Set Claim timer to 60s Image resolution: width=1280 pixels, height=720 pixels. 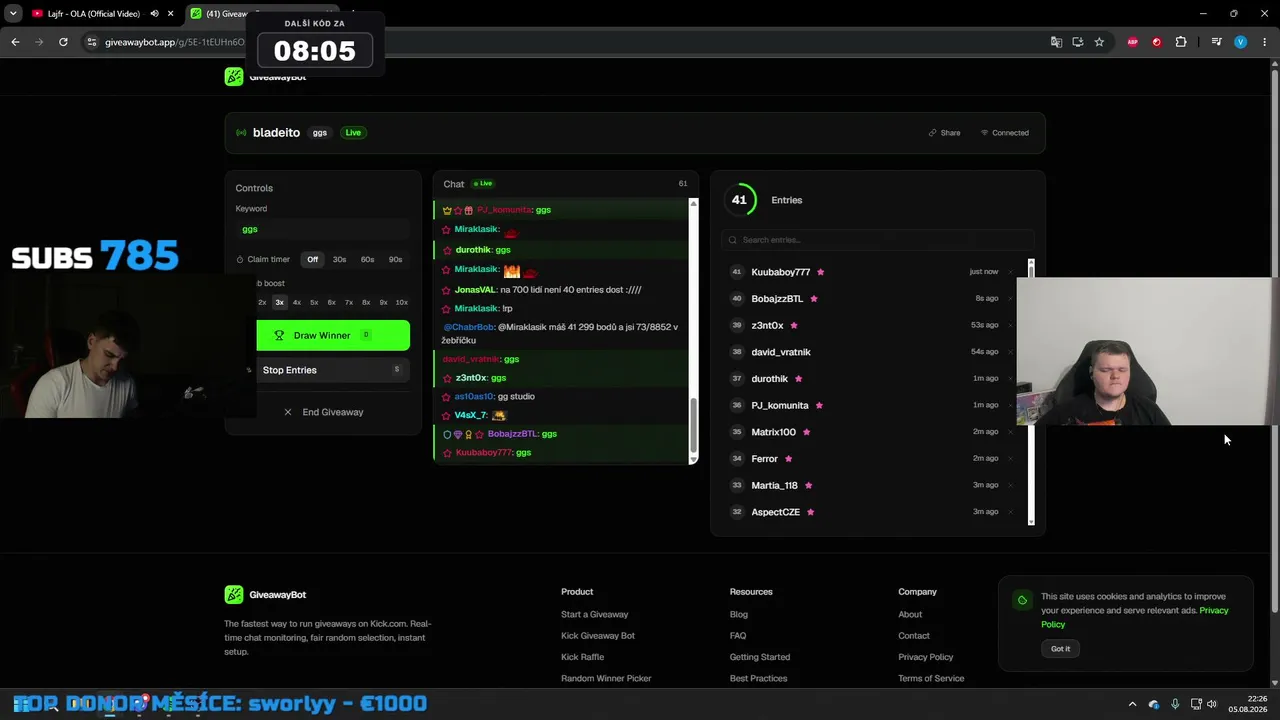(x=368, y=260)
